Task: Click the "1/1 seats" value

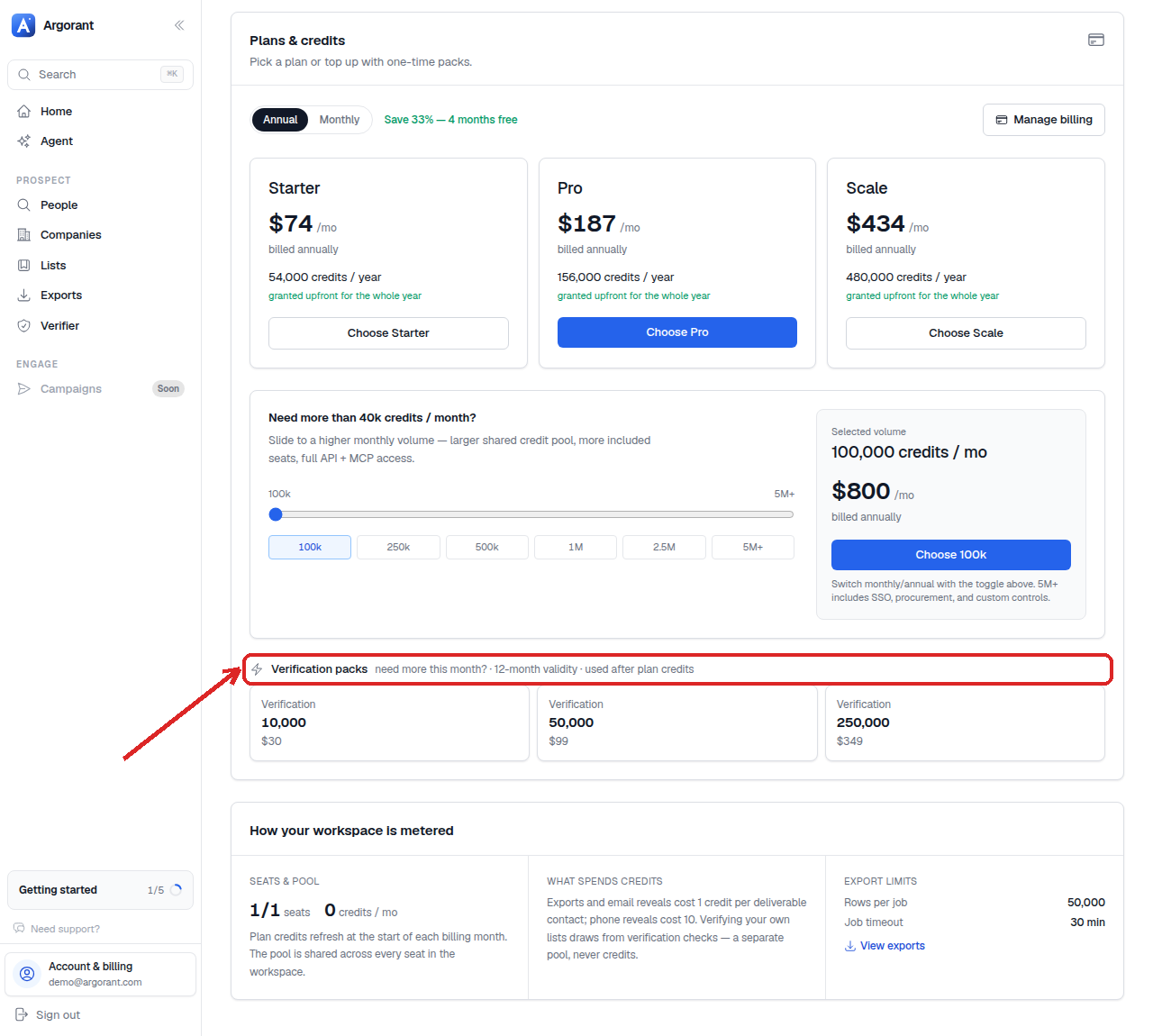Action: coord(279,911)
